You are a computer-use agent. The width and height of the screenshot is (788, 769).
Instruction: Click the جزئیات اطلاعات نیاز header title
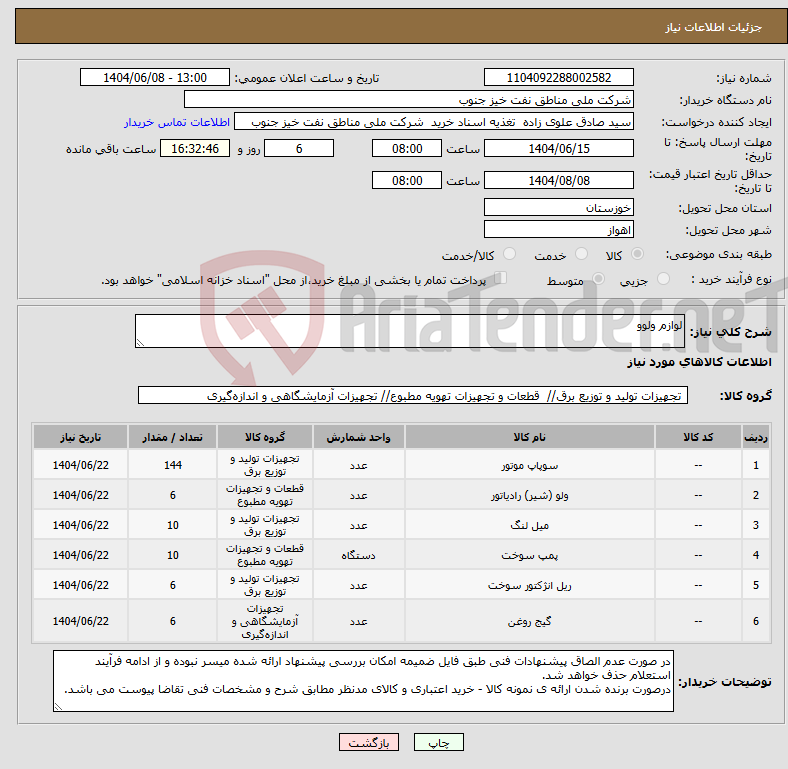tap(714, 27)
